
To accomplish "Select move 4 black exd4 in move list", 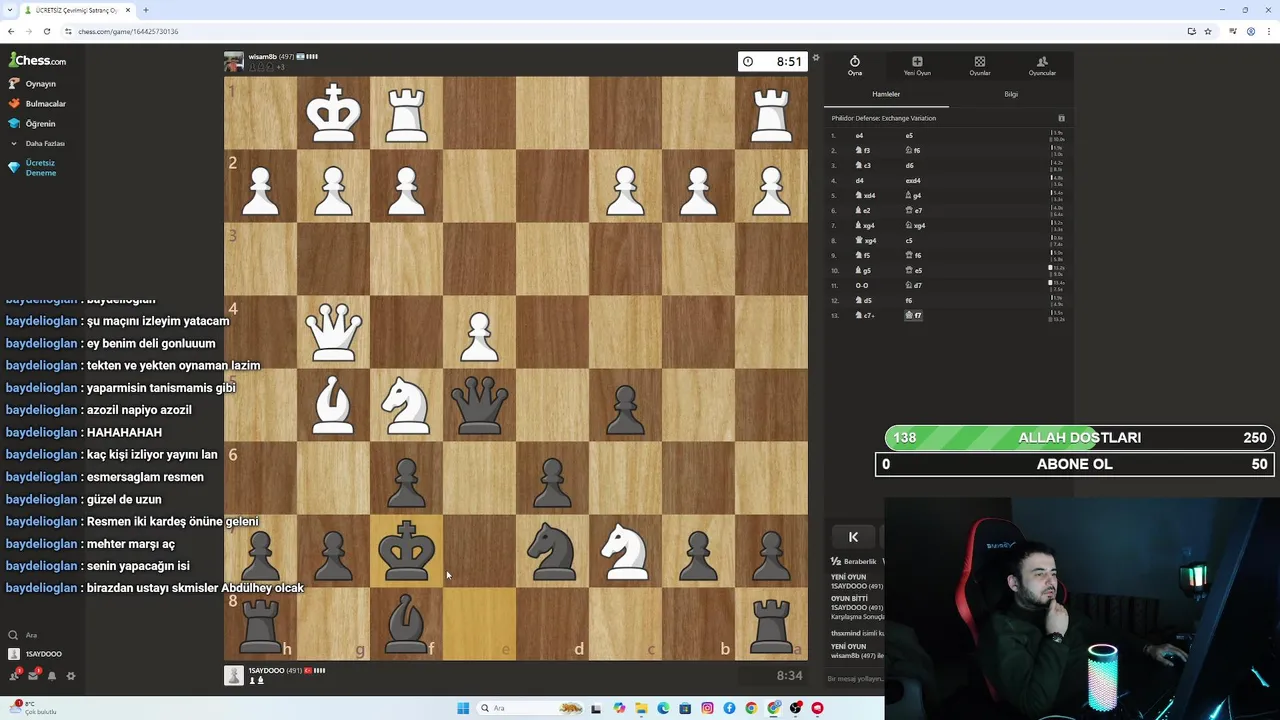I will tap(913, 181).
